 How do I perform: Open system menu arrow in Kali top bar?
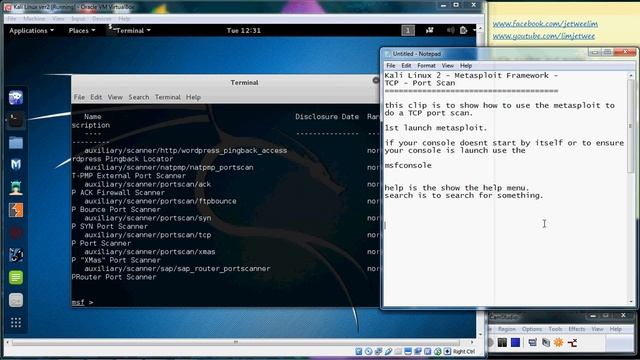point(474,30)
